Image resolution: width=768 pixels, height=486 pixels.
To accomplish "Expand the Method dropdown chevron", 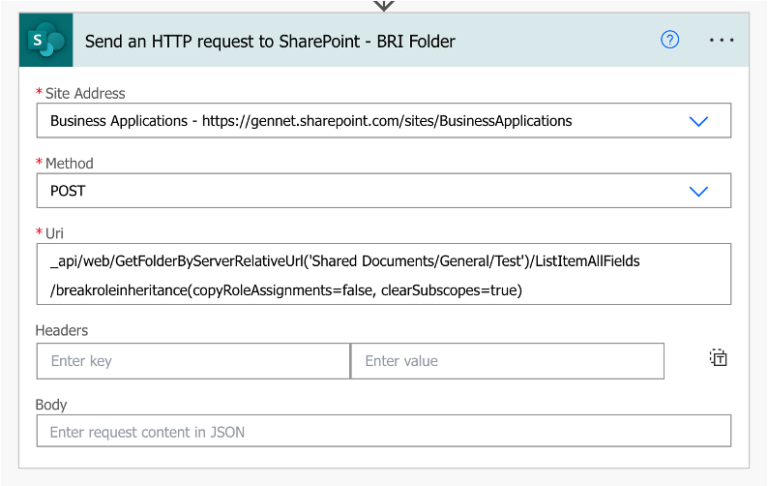I will pyautogui.click(x=698, y=191).
